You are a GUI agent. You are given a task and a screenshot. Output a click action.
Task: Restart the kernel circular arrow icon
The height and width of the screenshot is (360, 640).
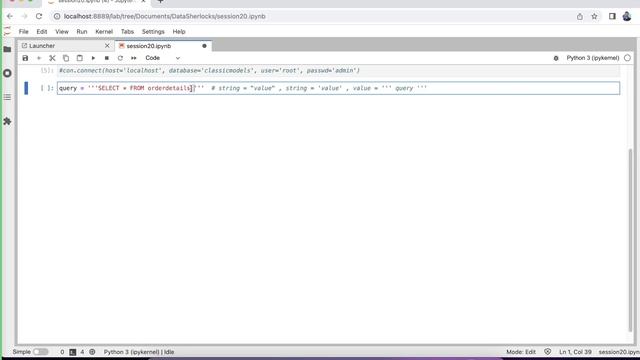(120, 58)
